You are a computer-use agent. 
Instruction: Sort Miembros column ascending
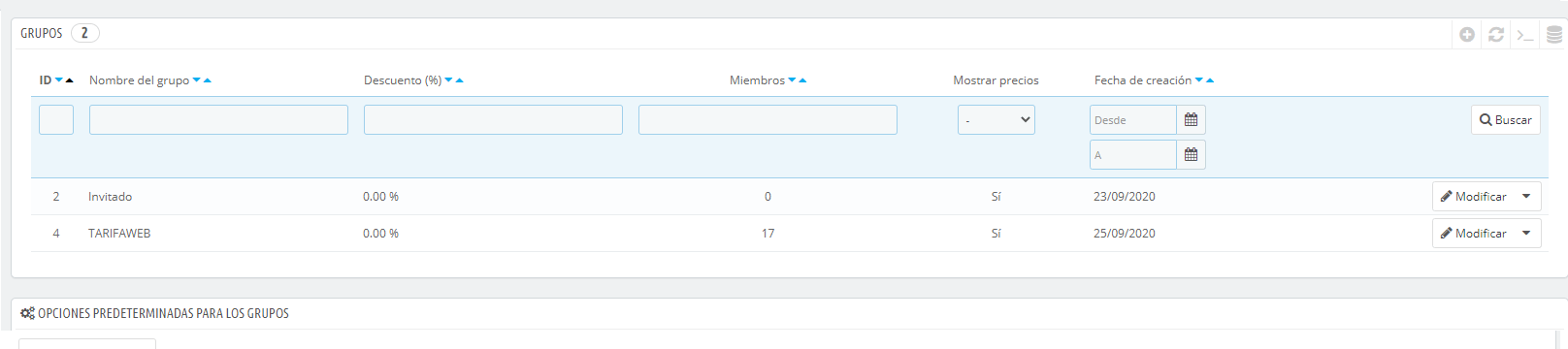tap(802, 80)
